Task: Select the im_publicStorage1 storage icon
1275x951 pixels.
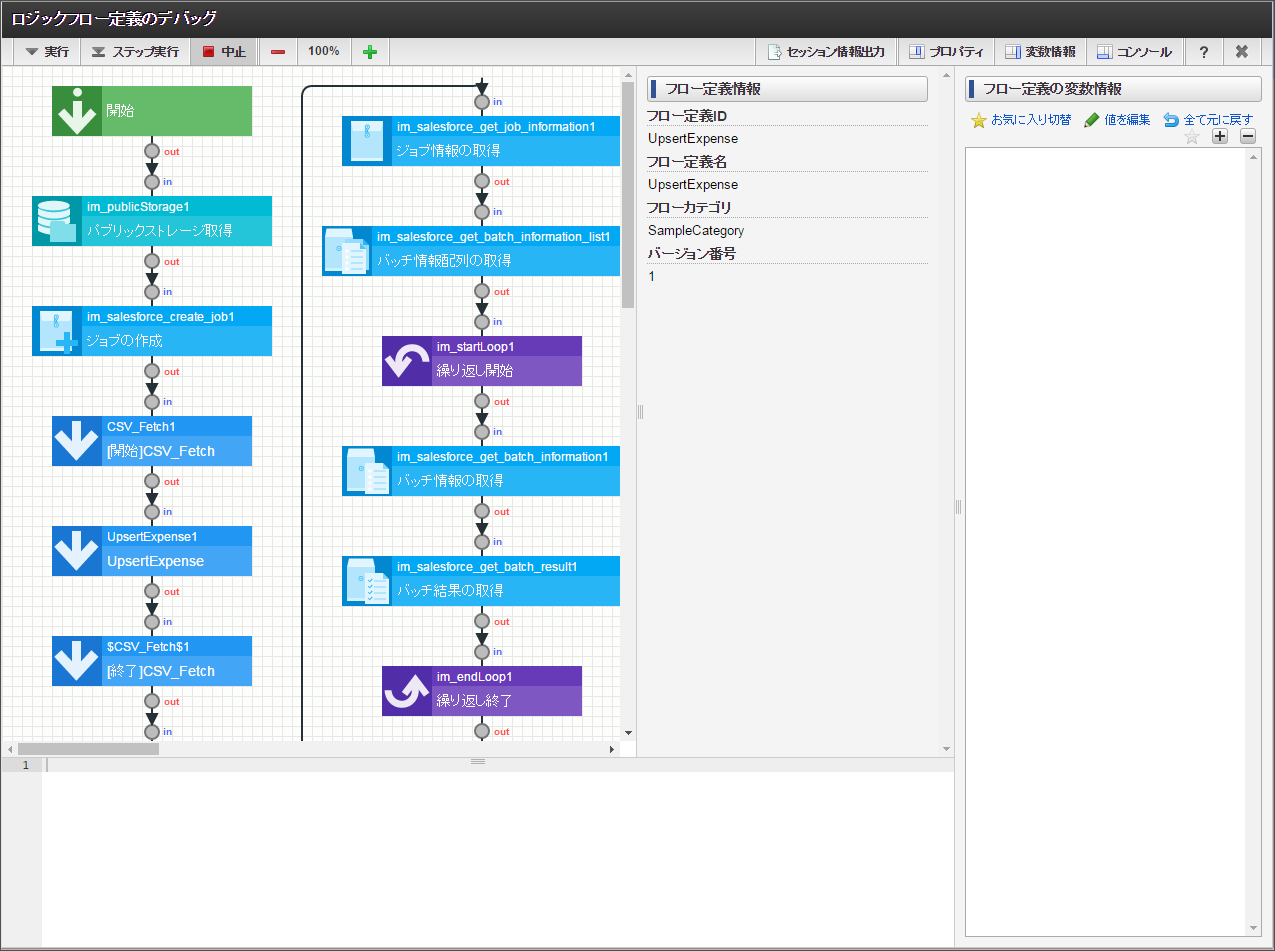Action: coord(57,221)
